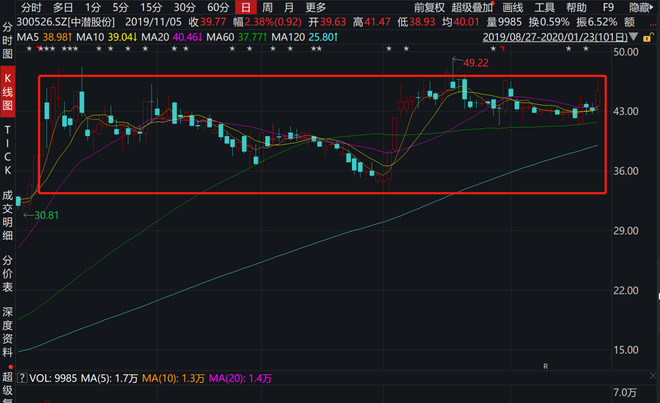The height and width of the screenshot is (403, 660).
Task: Click the 22.00 price axis label
Action: pos(625,290)
